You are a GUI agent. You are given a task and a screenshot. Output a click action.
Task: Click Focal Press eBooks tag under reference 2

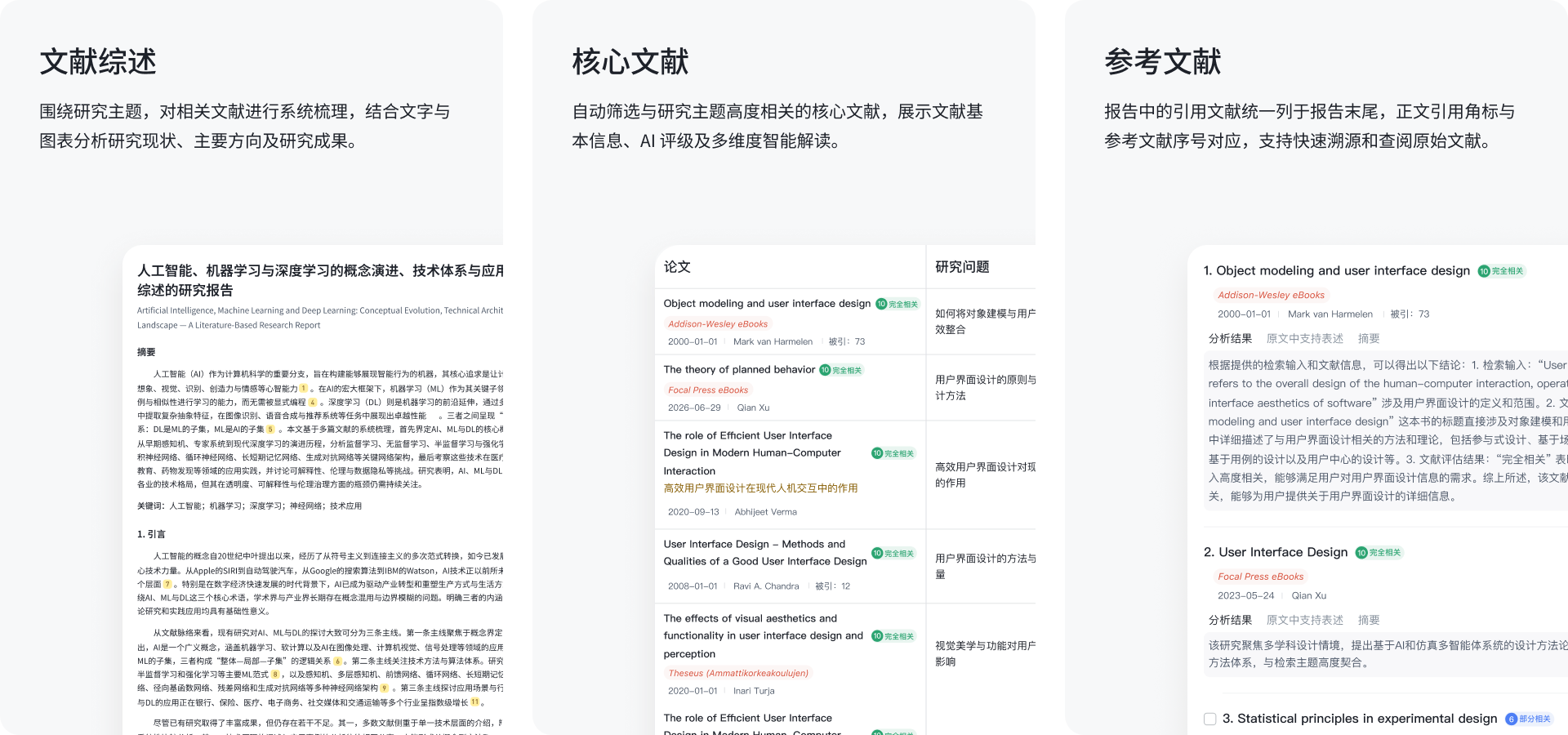(1260, 577)
